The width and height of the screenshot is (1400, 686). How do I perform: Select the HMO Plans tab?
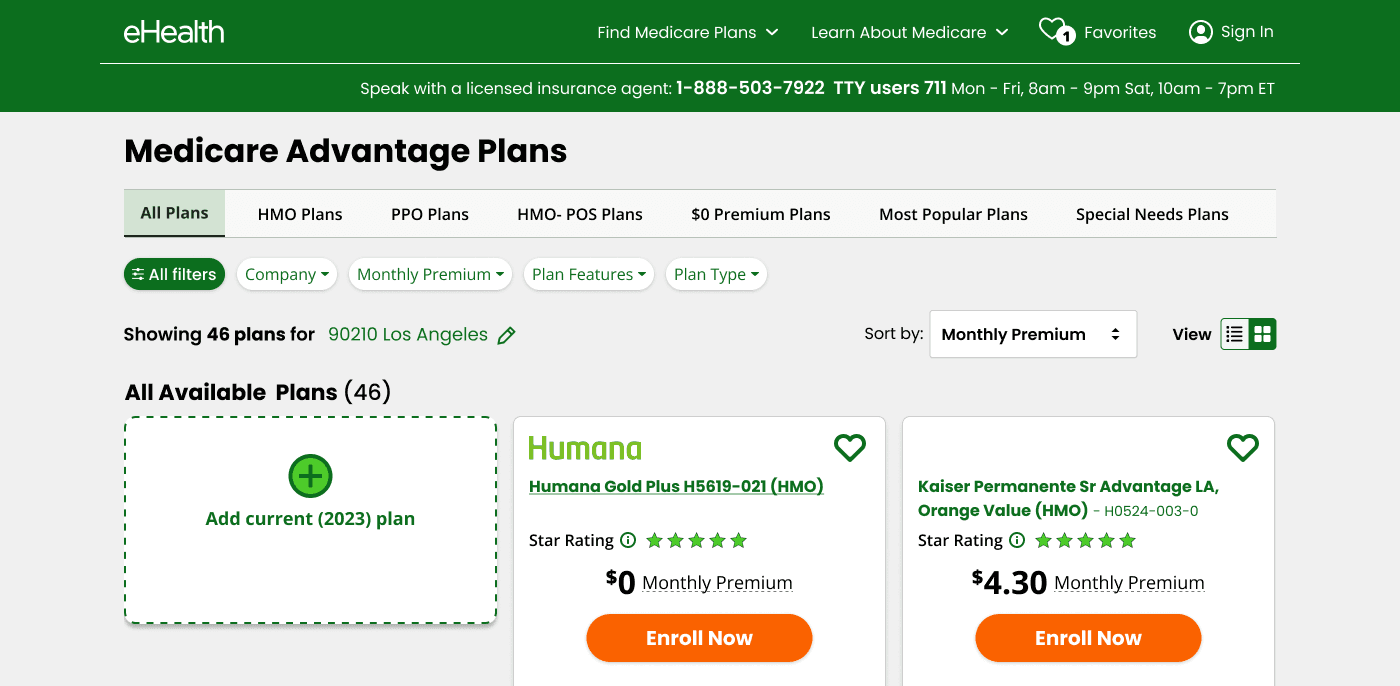(300, 214)
